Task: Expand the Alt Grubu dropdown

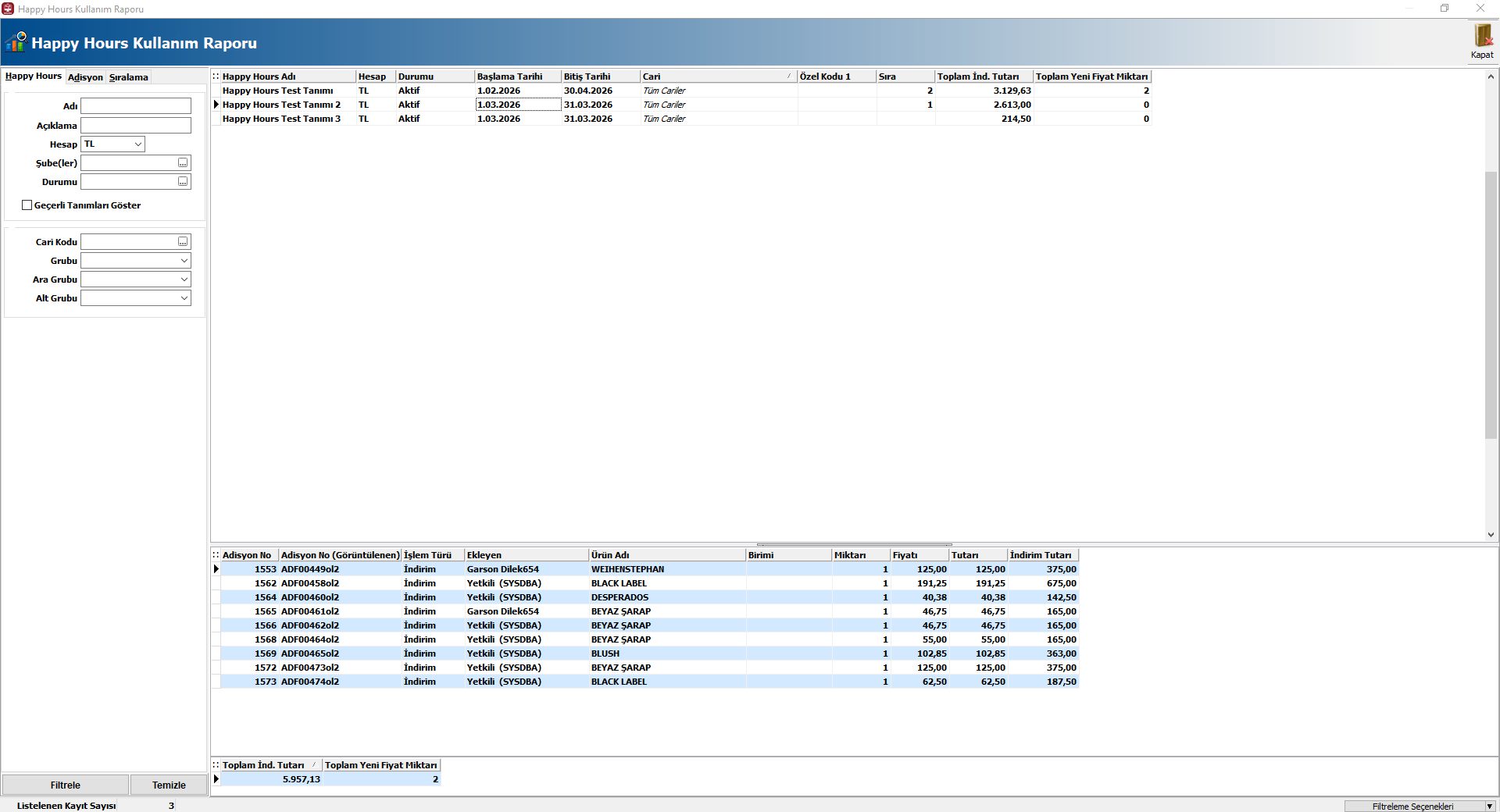Action: point(184,298)
